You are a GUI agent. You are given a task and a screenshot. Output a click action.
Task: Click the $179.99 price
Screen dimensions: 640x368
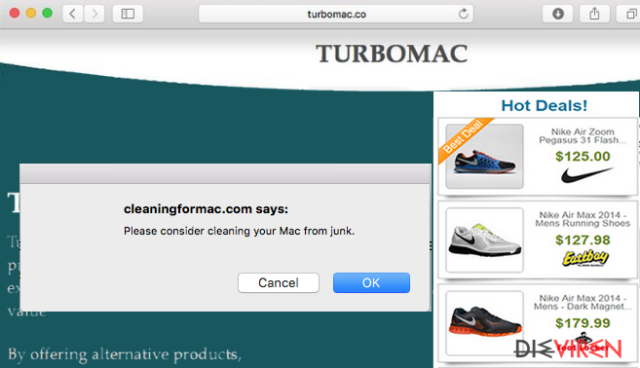(x=582, y=323)
